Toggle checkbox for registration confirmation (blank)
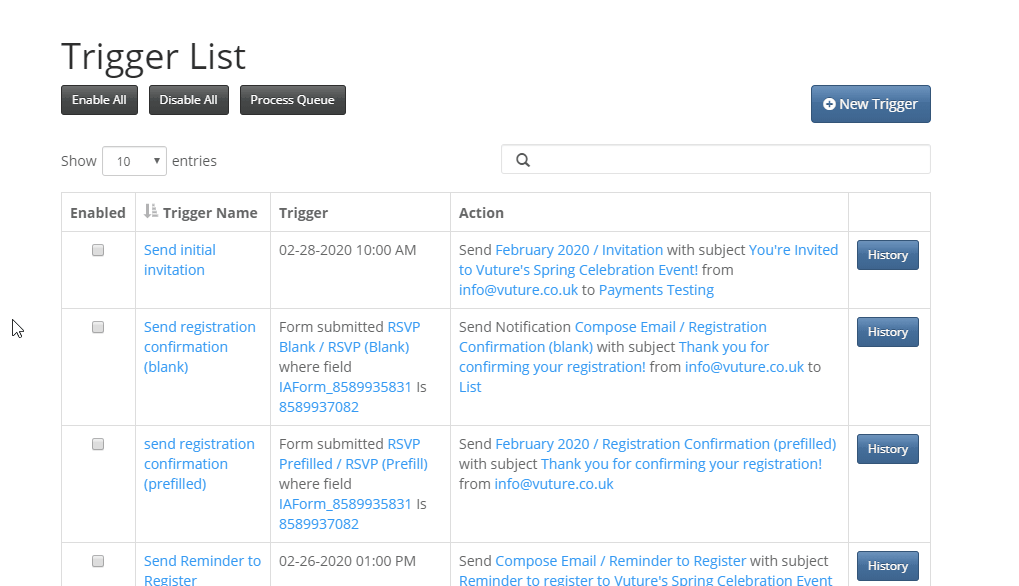The height and width of the screenshot is (586, 1019). pos(98,327)
